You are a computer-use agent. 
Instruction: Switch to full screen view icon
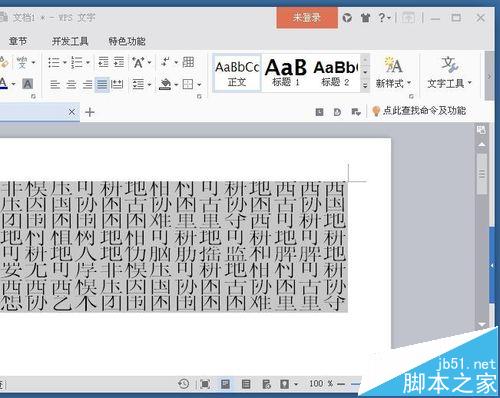[x=205, y=384]
